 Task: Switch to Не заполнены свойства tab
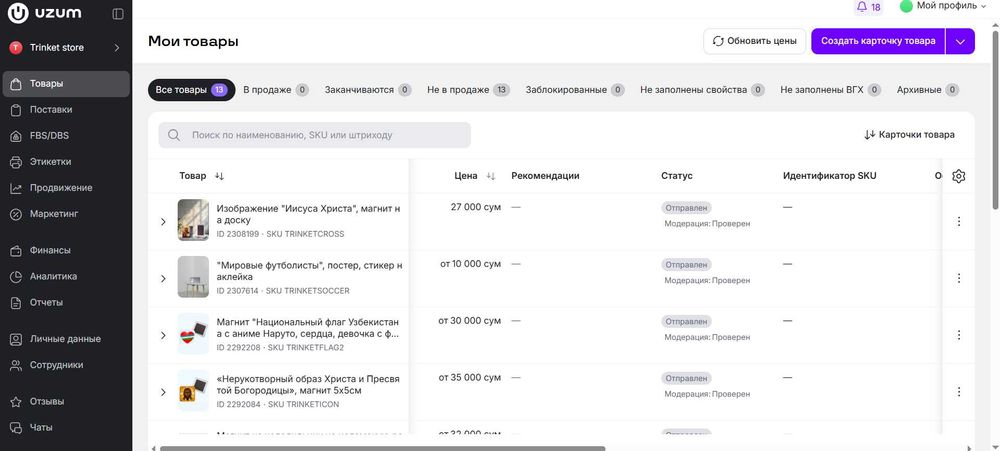tap(702, 90)
